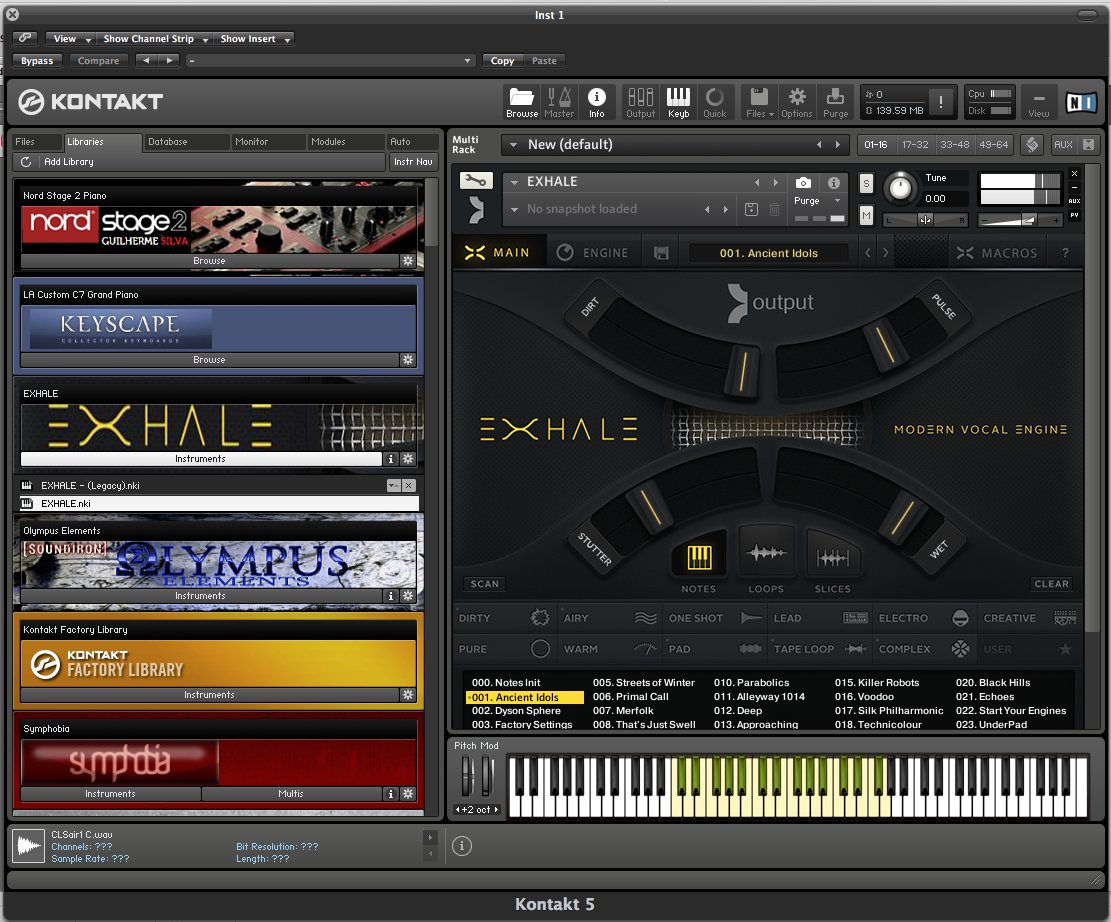Switch to the ENGINE tab

(x=594, y=253)
